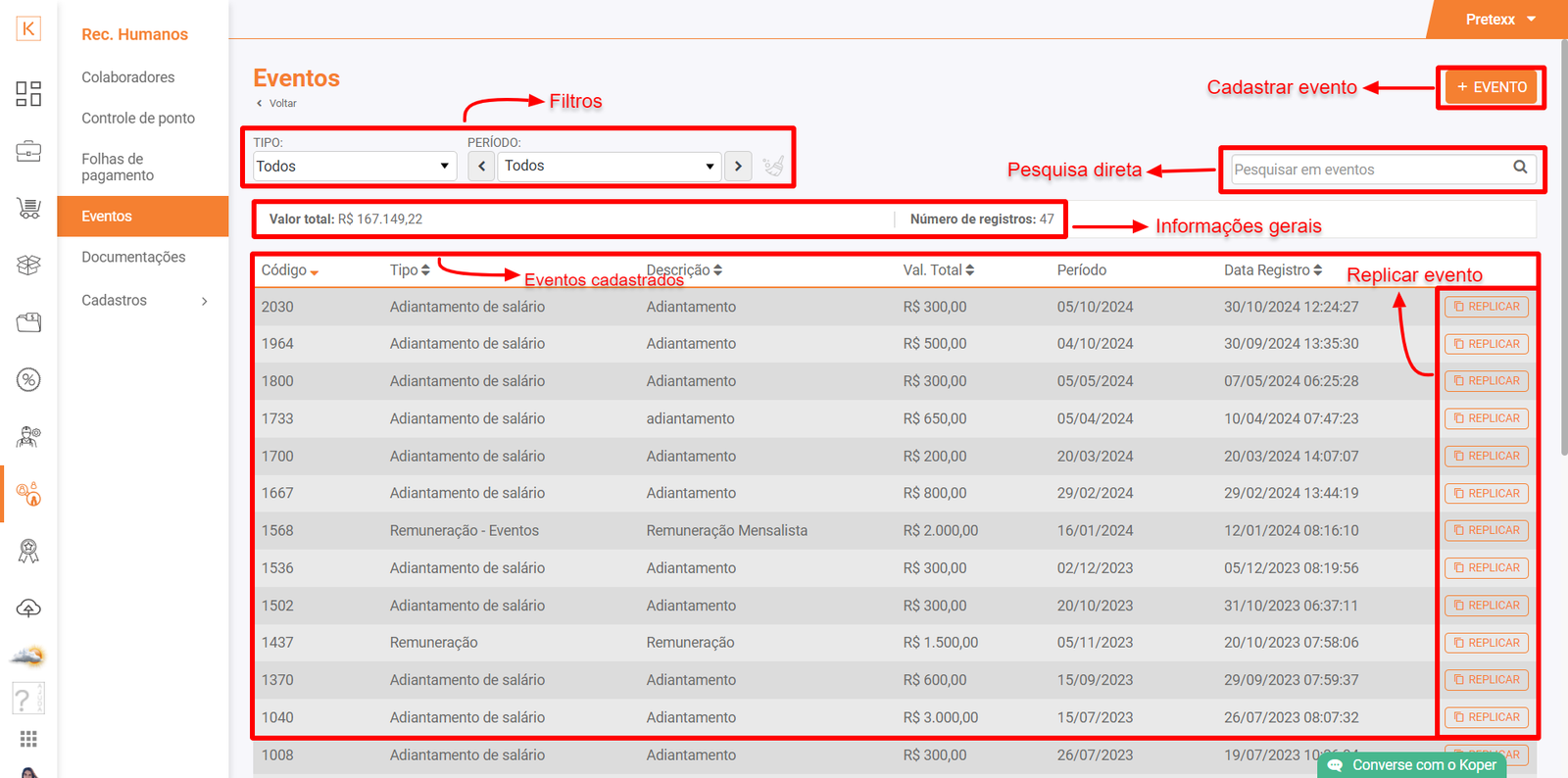1568x778 pixels.
Task: Open the Pretexx account dropdown
Action: 1499,20
